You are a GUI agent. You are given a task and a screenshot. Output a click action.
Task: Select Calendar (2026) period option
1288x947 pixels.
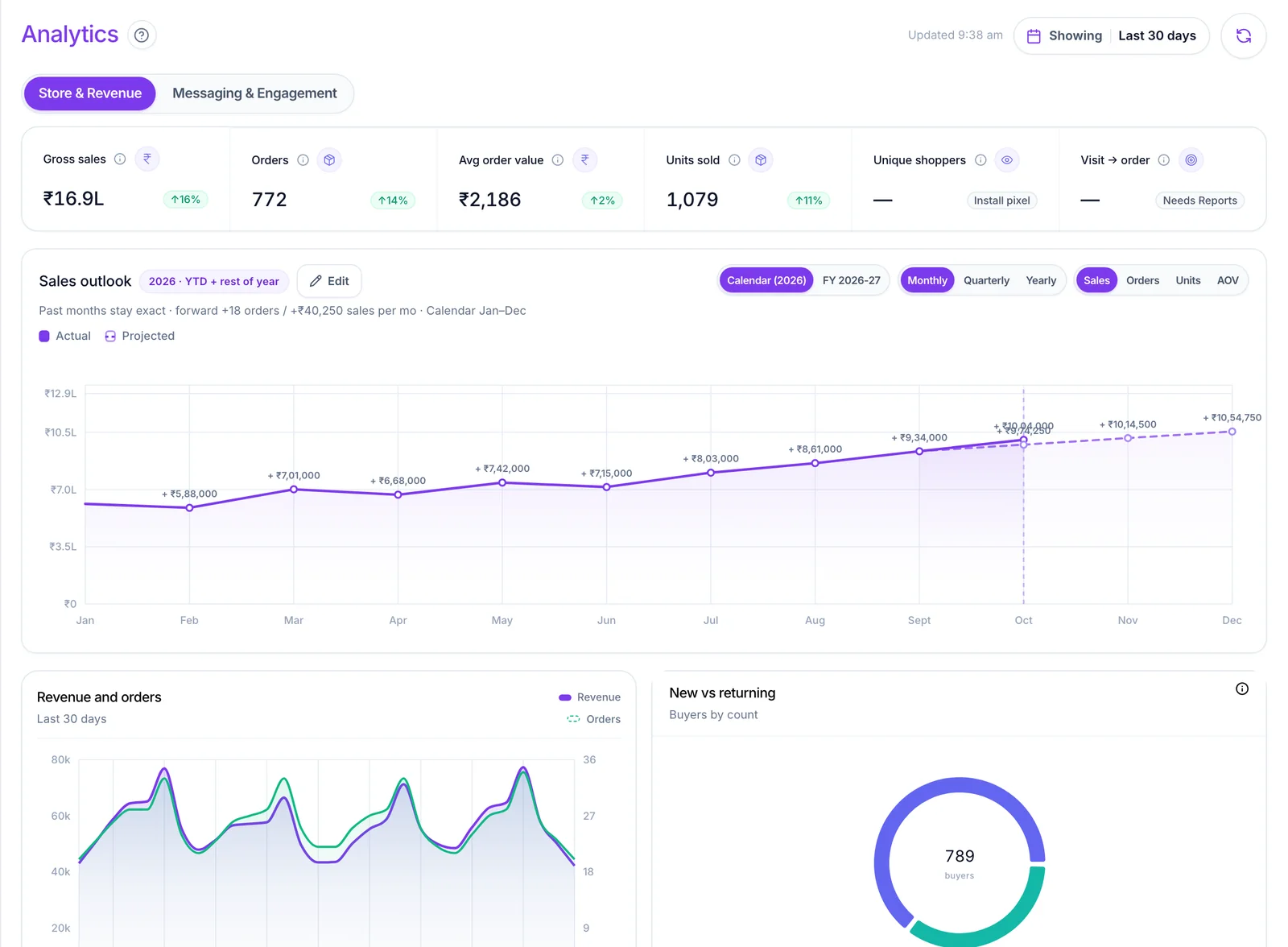(766, 280)
